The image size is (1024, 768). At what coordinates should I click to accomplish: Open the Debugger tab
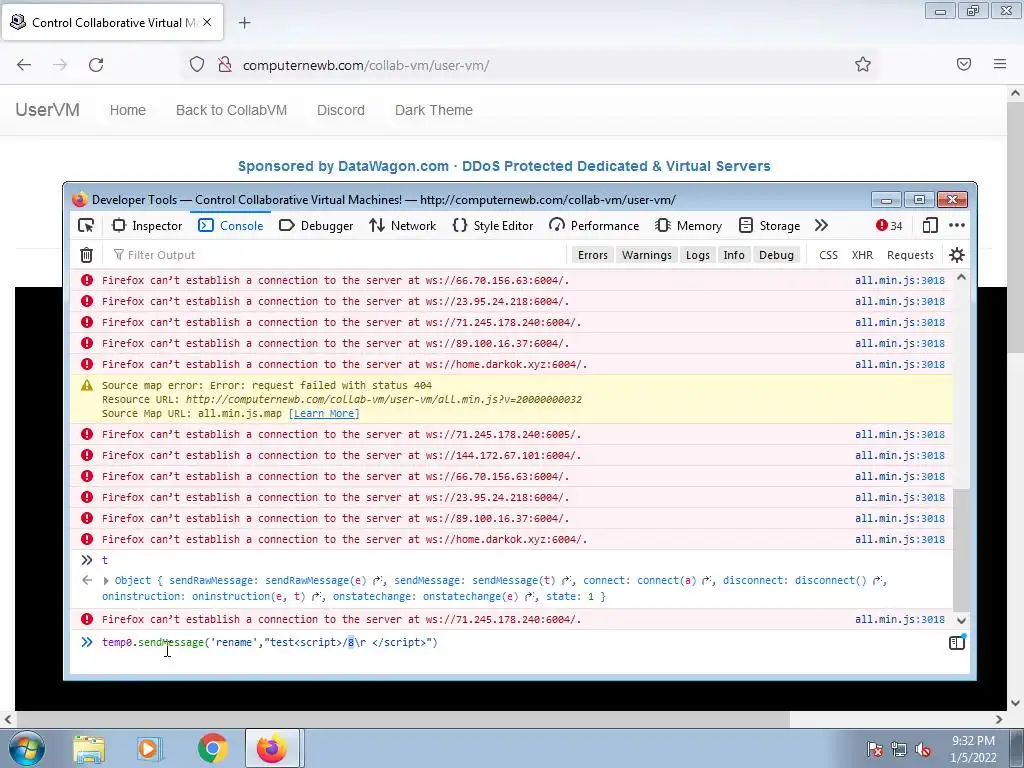coord(316,225)
